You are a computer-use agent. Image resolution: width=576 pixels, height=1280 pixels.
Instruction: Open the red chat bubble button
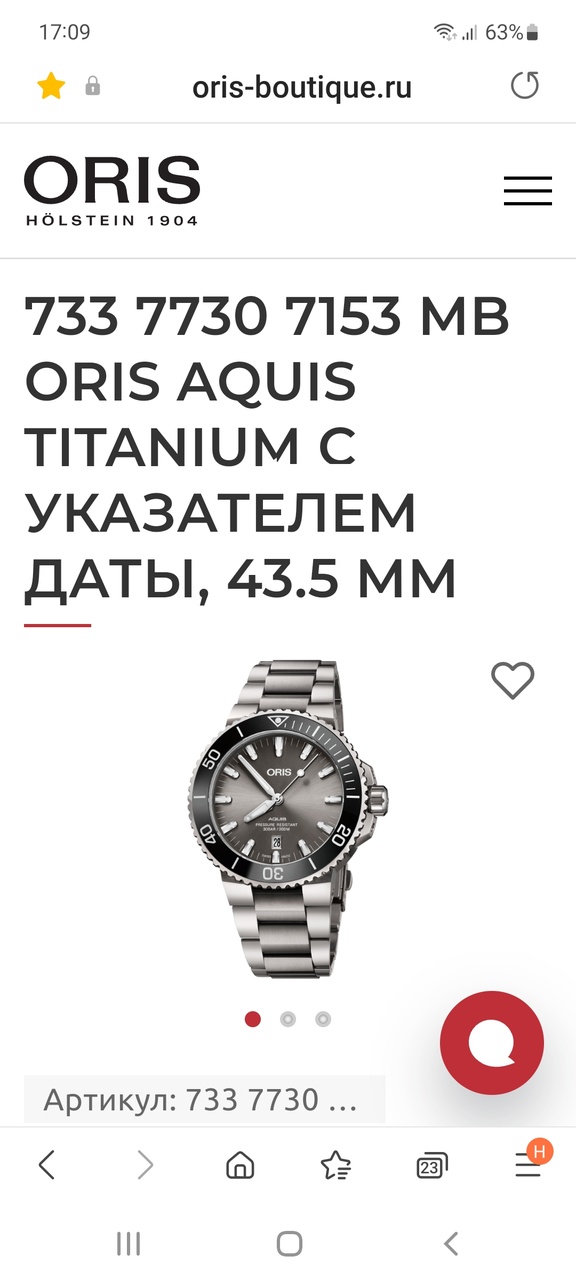pos(492,1043)
